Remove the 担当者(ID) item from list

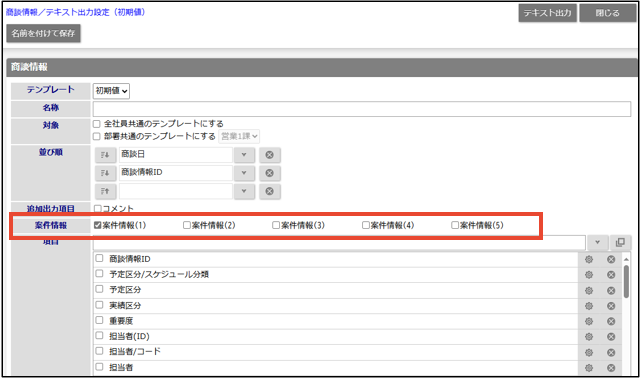click(x=611, y=337)
